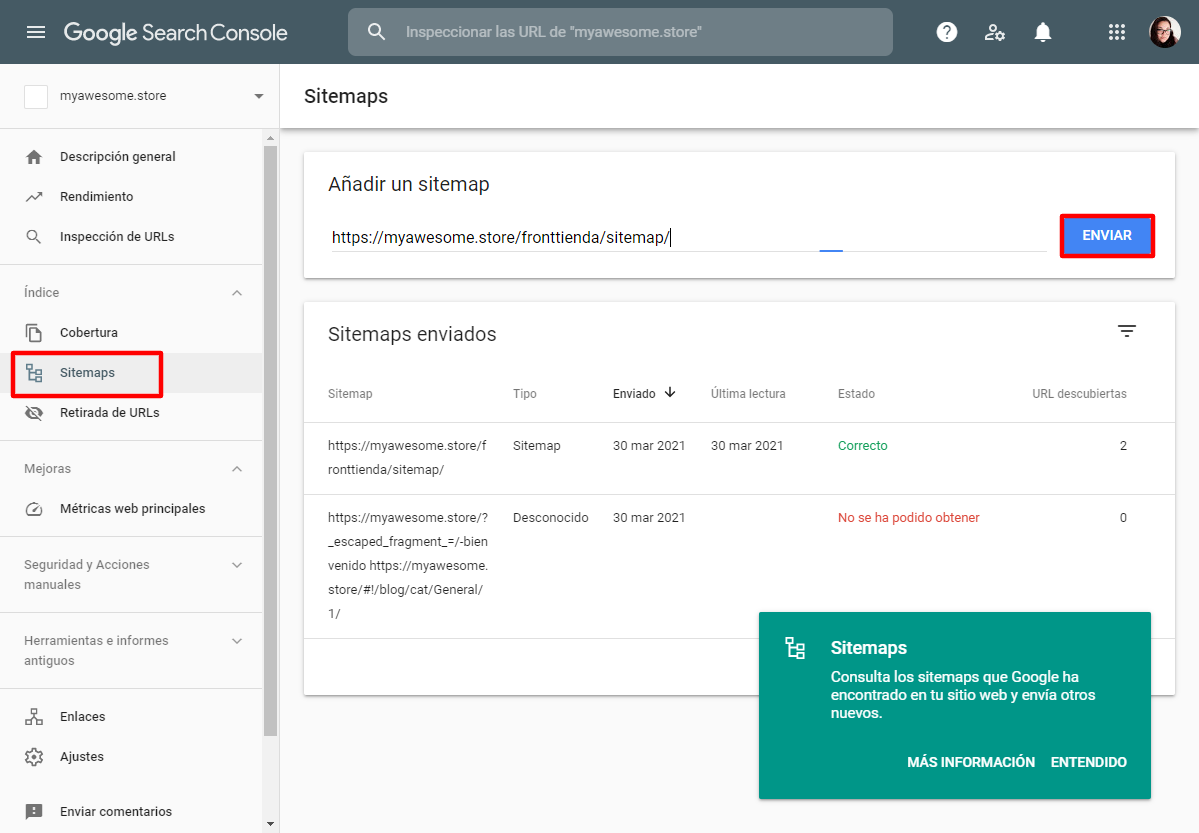
Task: Open the filter icon for Sitemaps enviados
Action: coord(1126,330)
